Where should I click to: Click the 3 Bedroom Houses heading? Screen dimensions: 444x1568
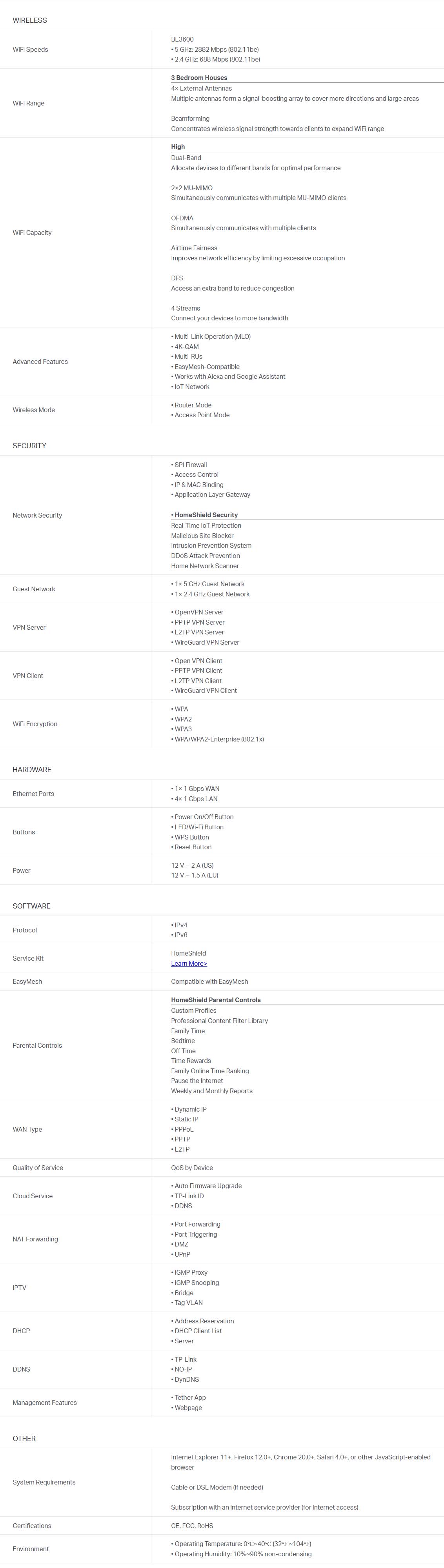[199, 78]
